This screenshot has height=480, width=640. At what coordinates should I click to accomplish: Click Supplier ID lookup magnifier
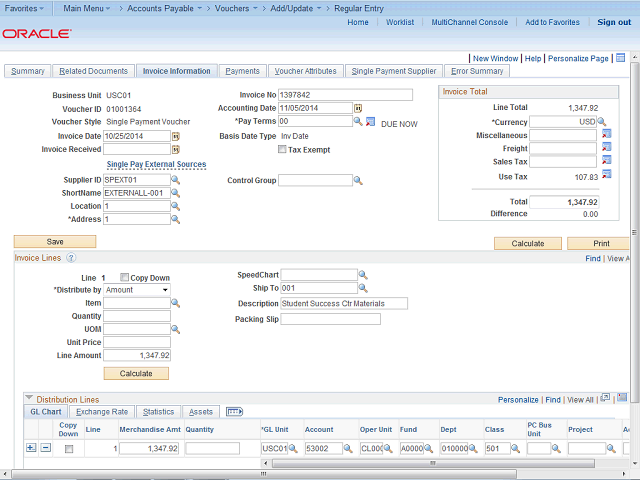pyautogui.click(x=176, y=180)
